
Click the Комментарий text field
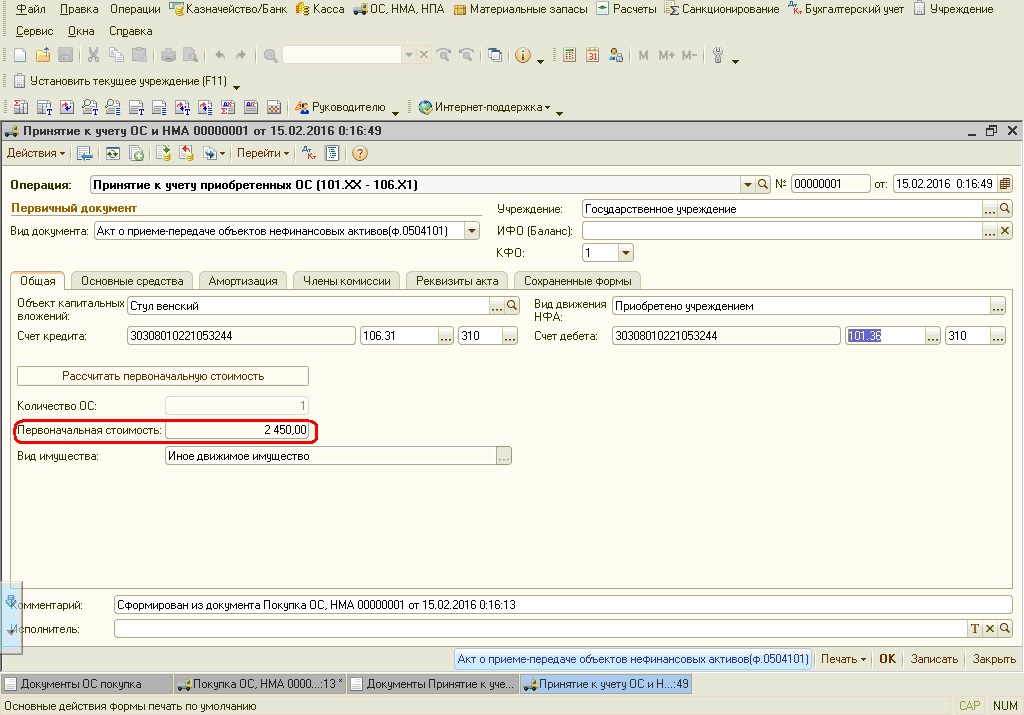(563, 605)
